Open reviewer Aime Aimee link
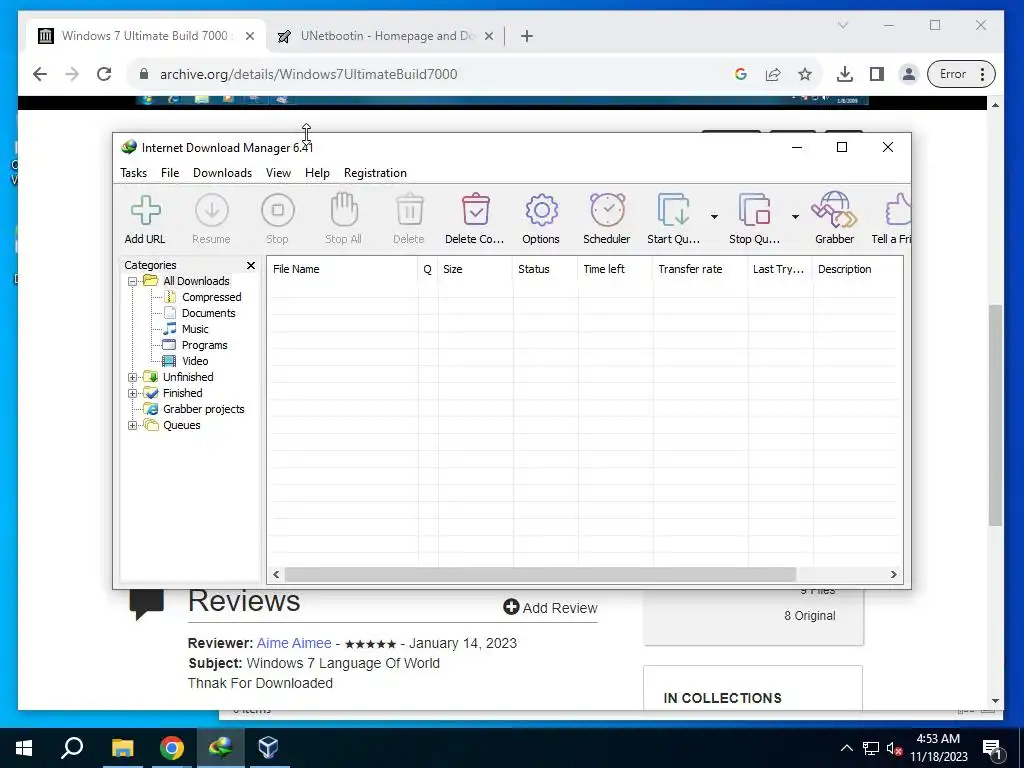 coord(294,643)
